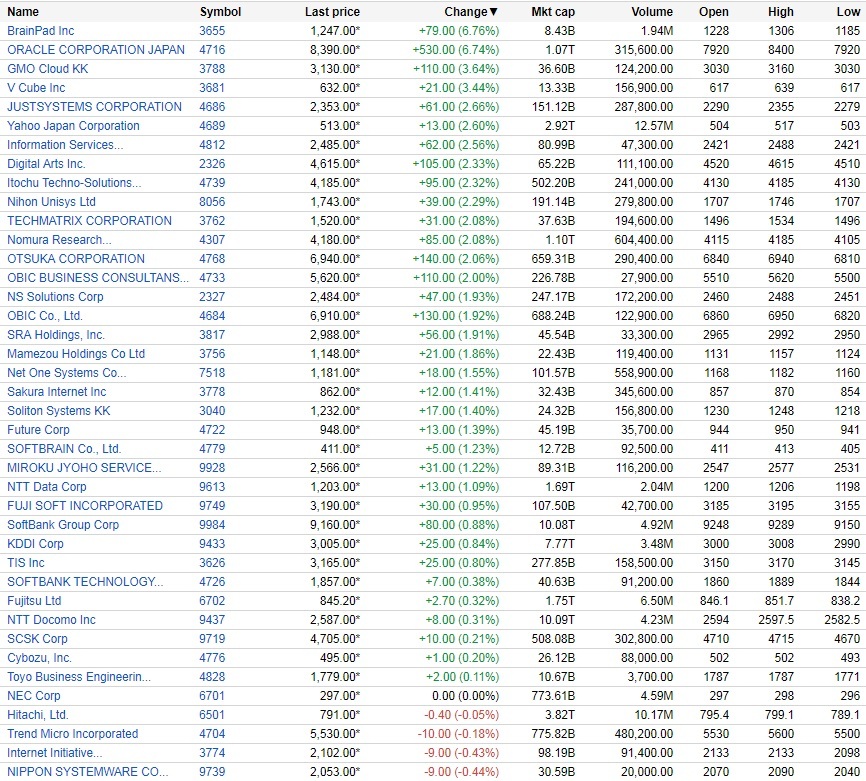This screenshot has width=866, height=781.
Task: Open the Sakura Internet Inc link
Action: tap(56, 392)
